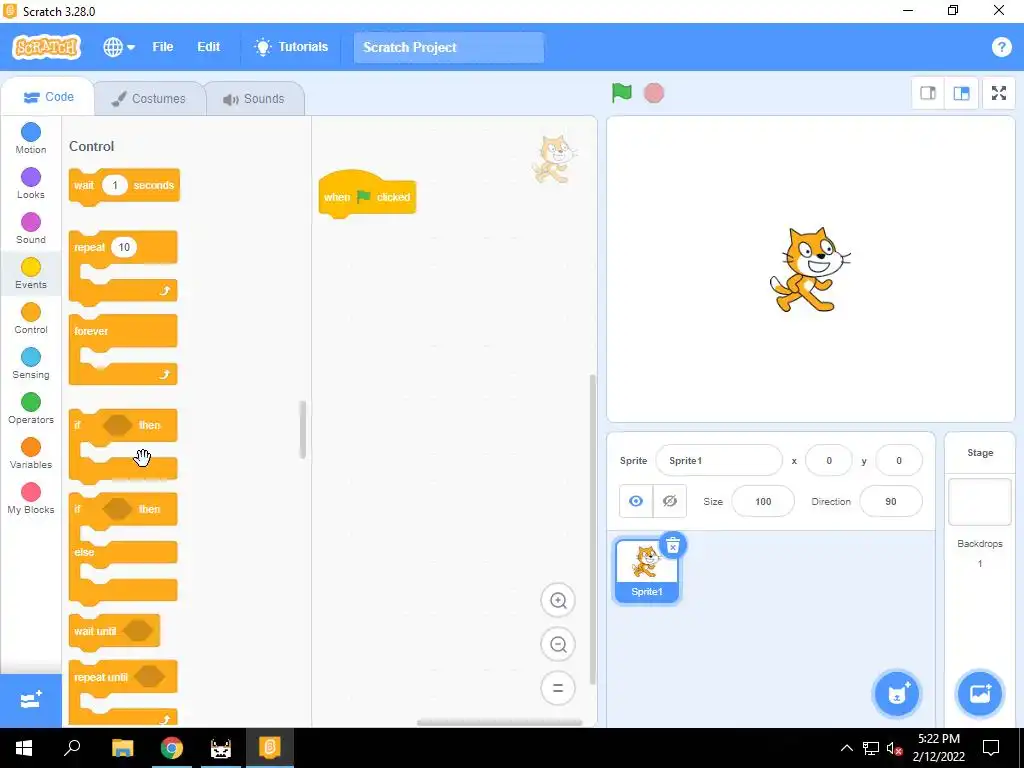This screenshot has width=1024, height=768.
Task: Open the Edit menu
Action: pyautogui.click(x=208, y=47)
